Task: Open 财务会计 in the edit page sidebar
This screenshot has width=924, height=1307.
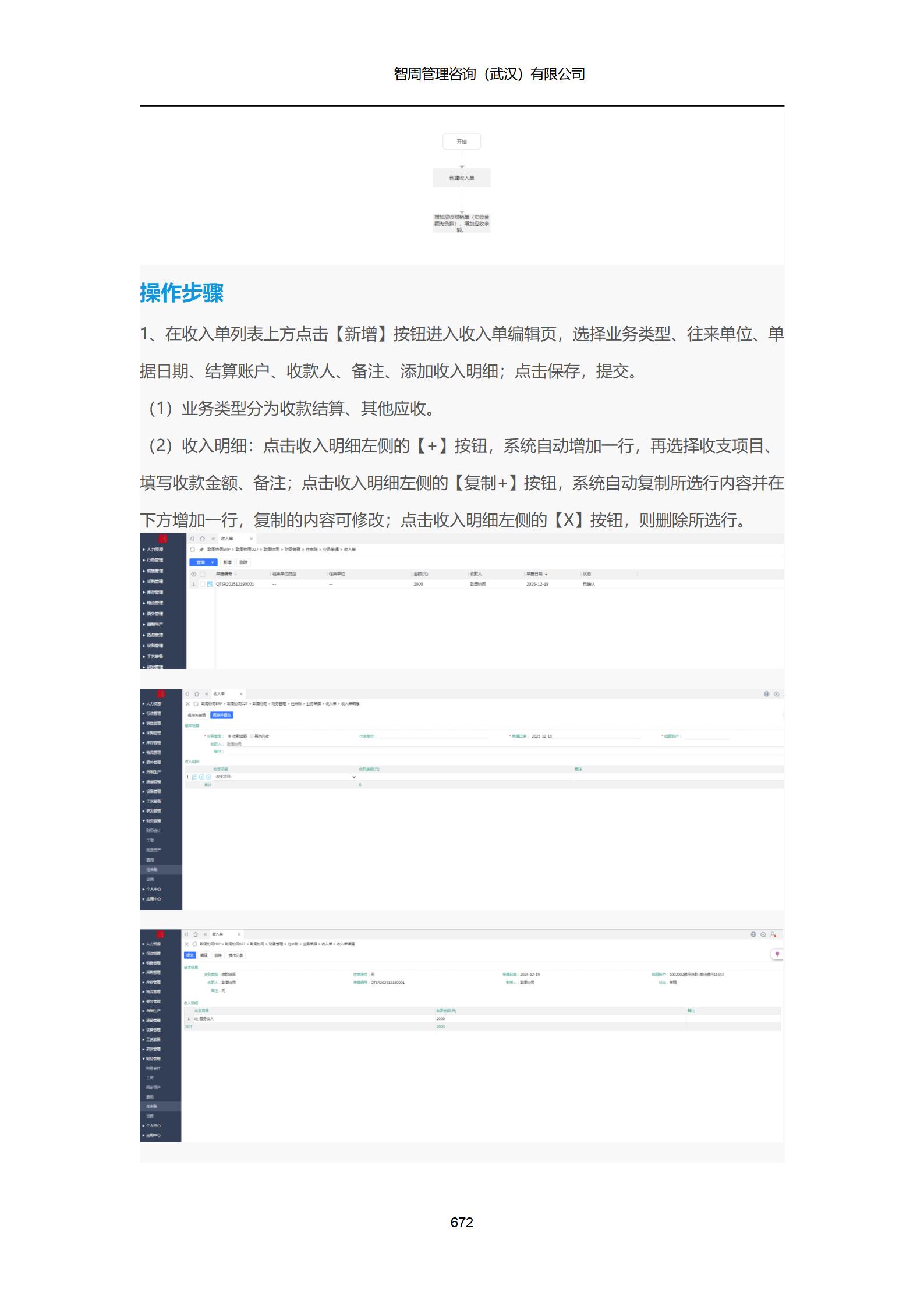Action: click(154, 831)
